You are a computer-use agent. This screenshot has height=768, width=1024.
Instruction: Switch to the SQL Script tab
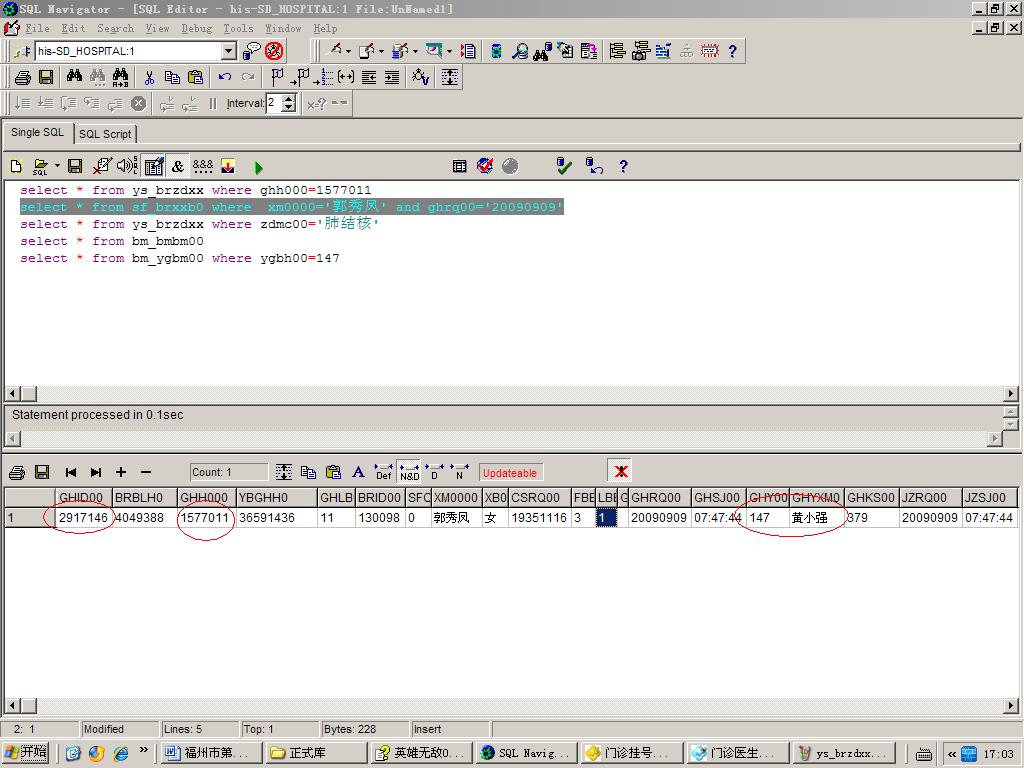105,134
